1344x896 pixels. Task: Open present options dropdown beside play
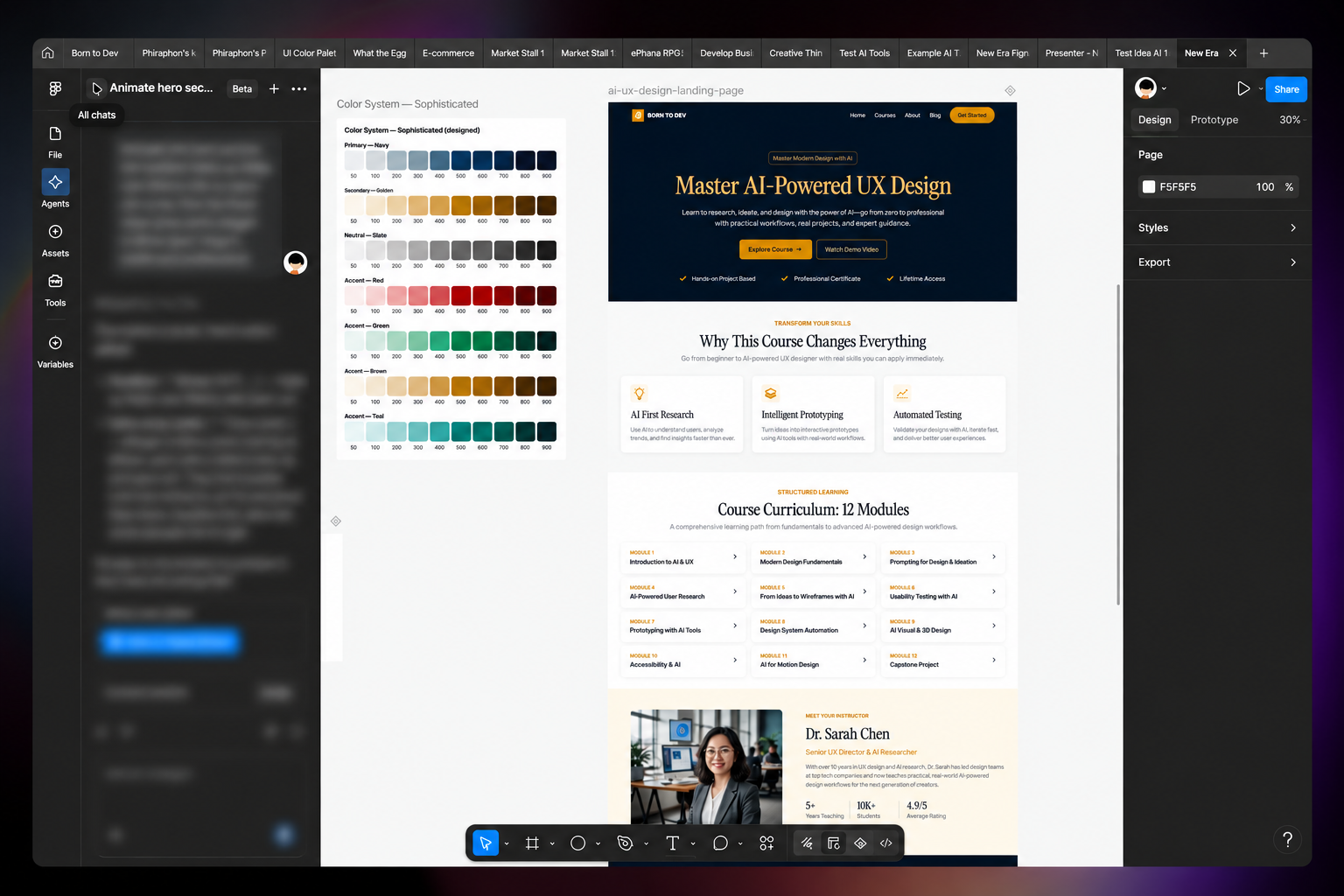tap(1260, 88)
